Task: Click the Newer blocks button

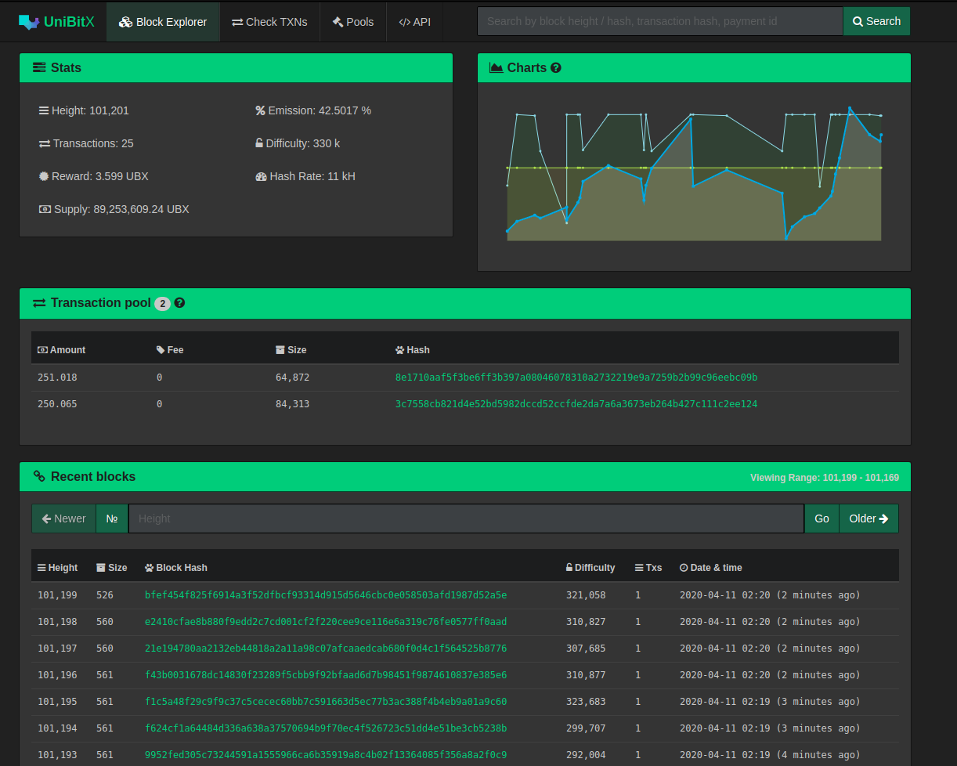Action: coord(63,519)
